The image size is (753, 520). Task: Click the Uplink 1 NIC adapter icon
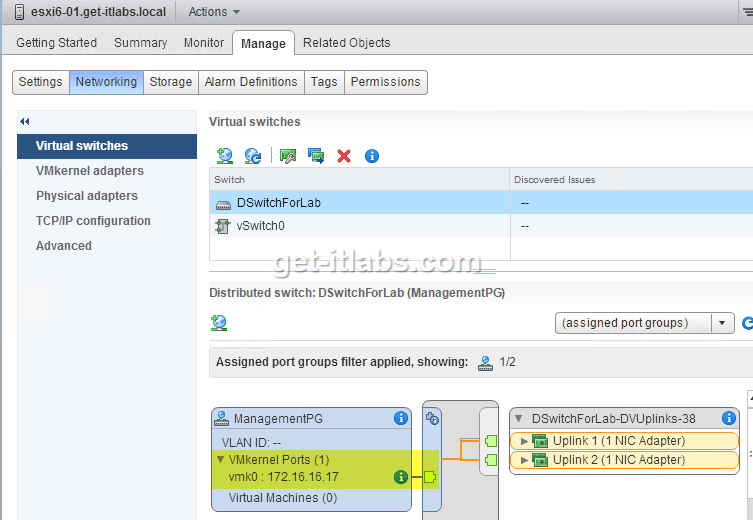pyautogui.click(x=540, y=441)
